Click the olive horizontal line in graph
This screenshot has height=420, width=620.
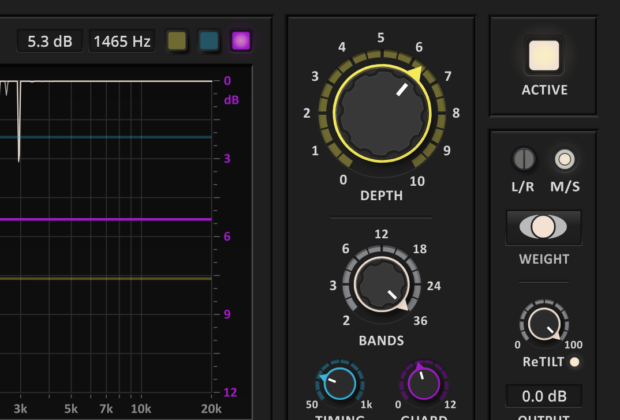click(106, 278)
